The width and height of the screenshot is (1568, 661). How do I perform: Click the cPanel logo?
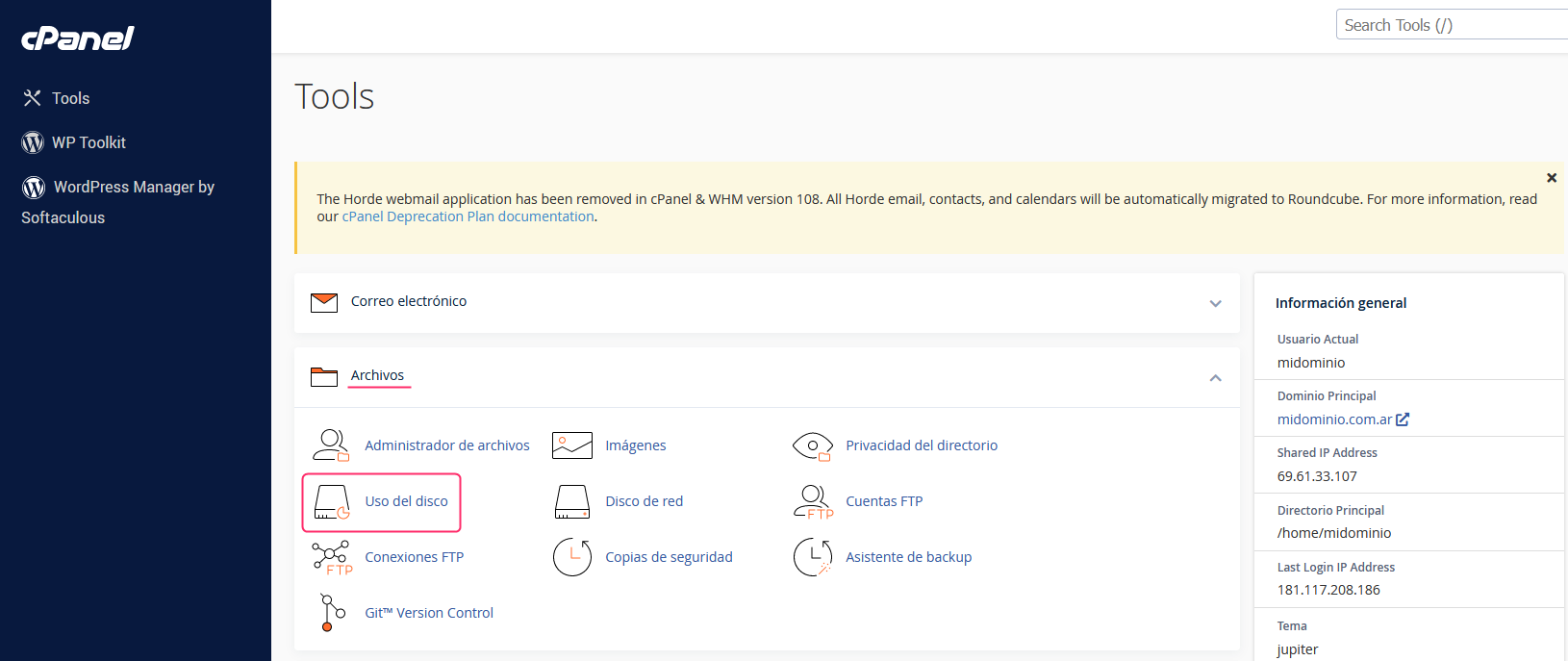pos(78,38)
